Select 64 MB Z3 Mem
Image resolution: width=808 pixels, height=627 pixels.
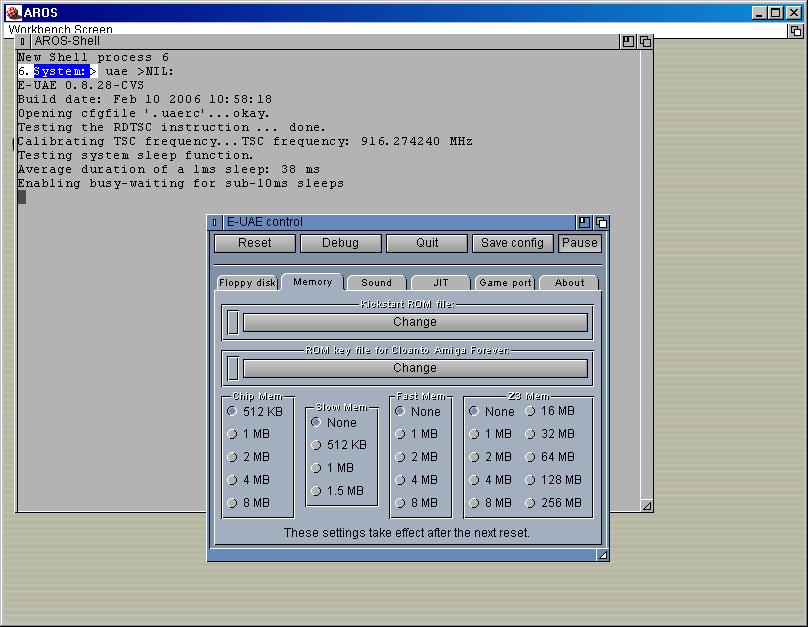530,457
